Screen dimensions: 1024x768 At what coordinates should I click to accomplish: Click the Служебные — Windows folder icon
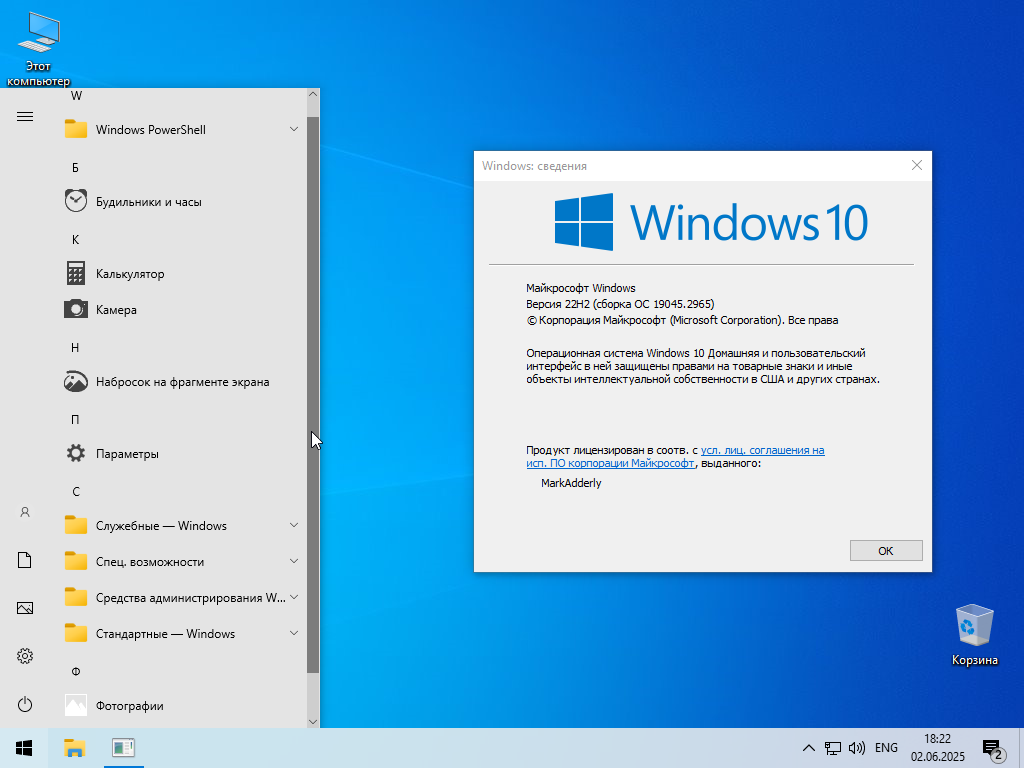76,525
